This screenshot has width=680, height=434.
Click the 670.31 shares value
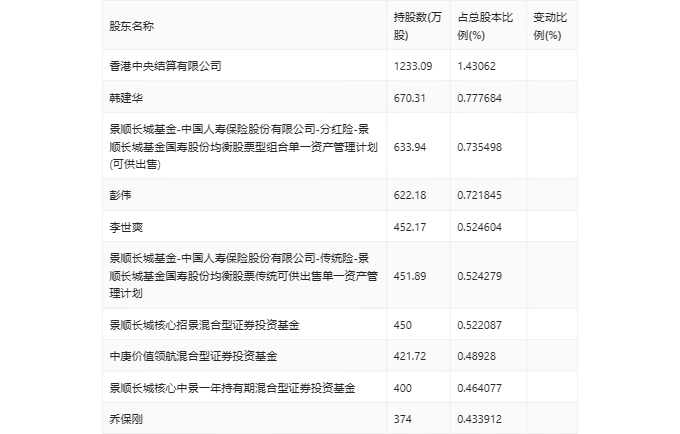point(409,98)
